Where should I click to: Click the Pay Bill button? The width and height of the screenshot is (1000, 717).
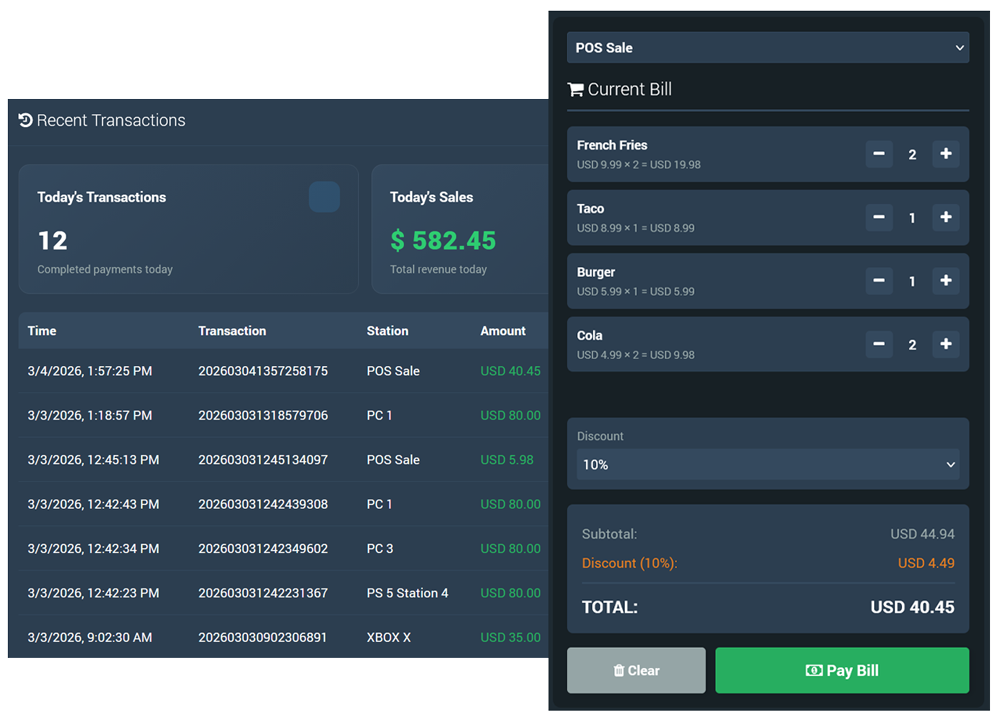(x=841, y=670)
